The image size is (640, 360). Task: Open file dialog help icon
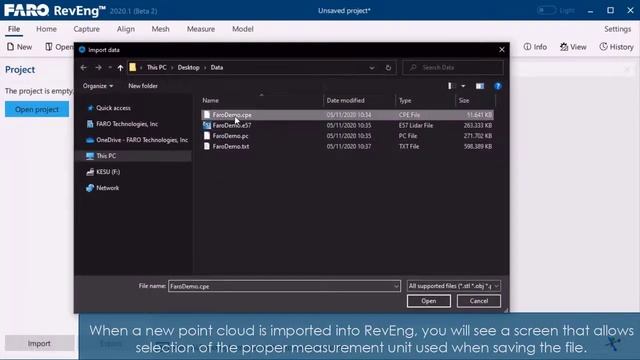tap(498, 86)
